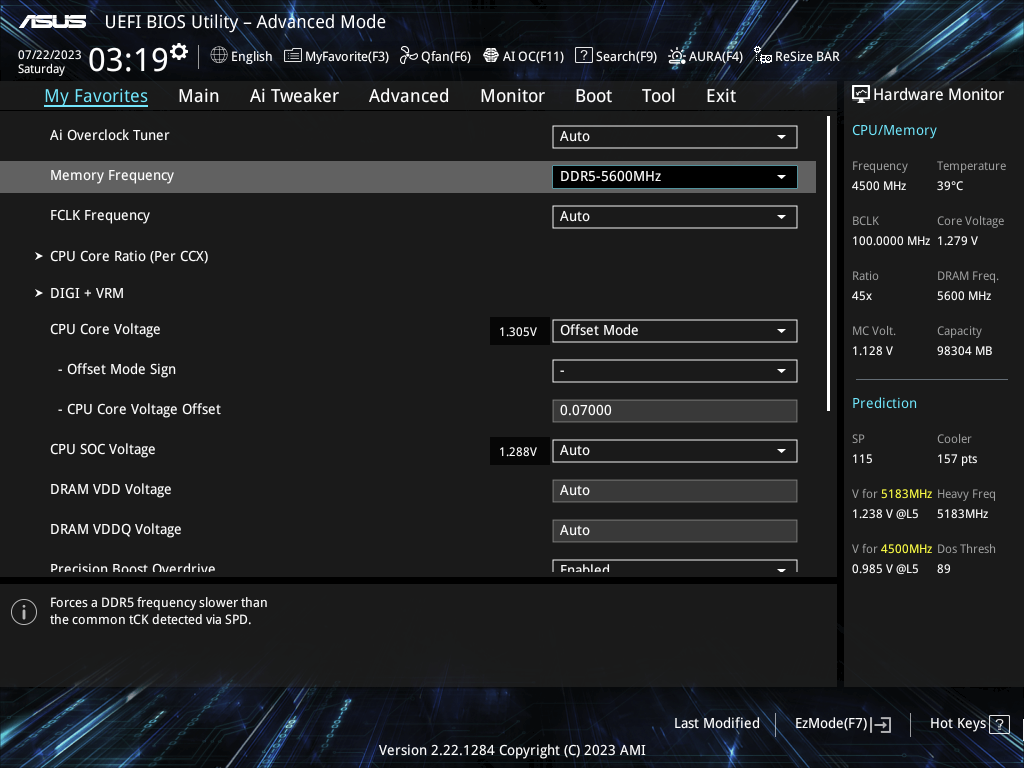This screenshot has height=768, width=1024.
Task: Expand CPU Core Ratio (Per CCX) submenu
Action: (x=129, y=256)
